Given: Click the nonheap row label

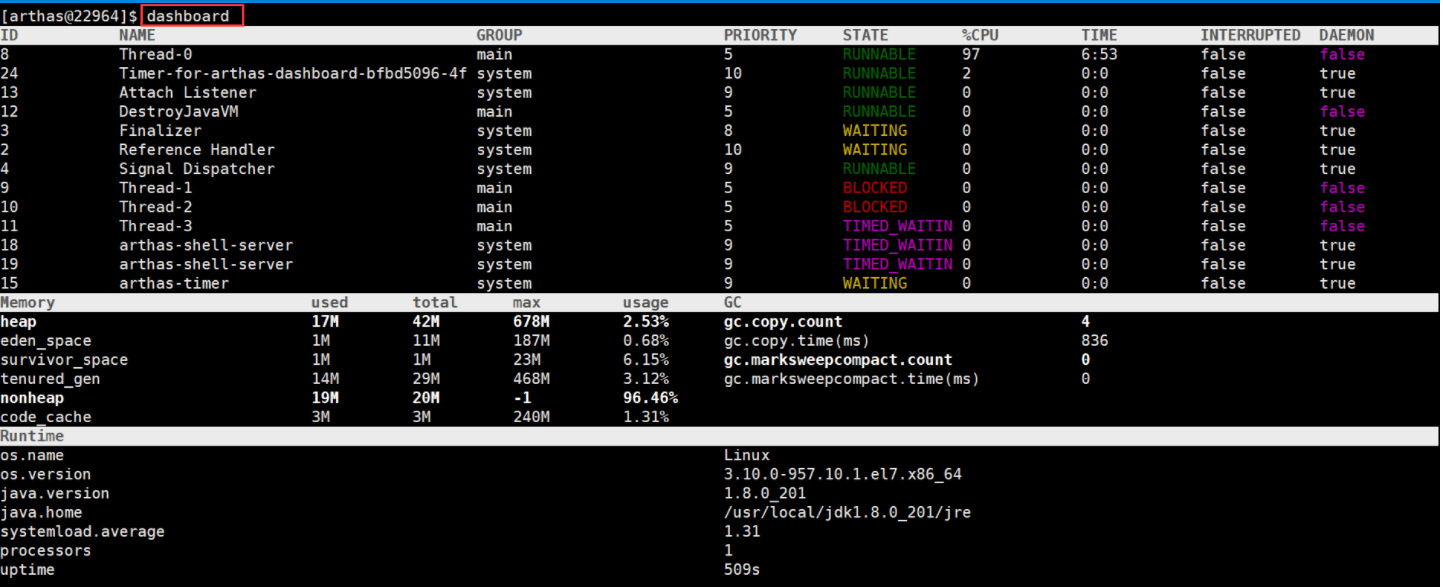Looking at the screenshot, I should [33, 397].
